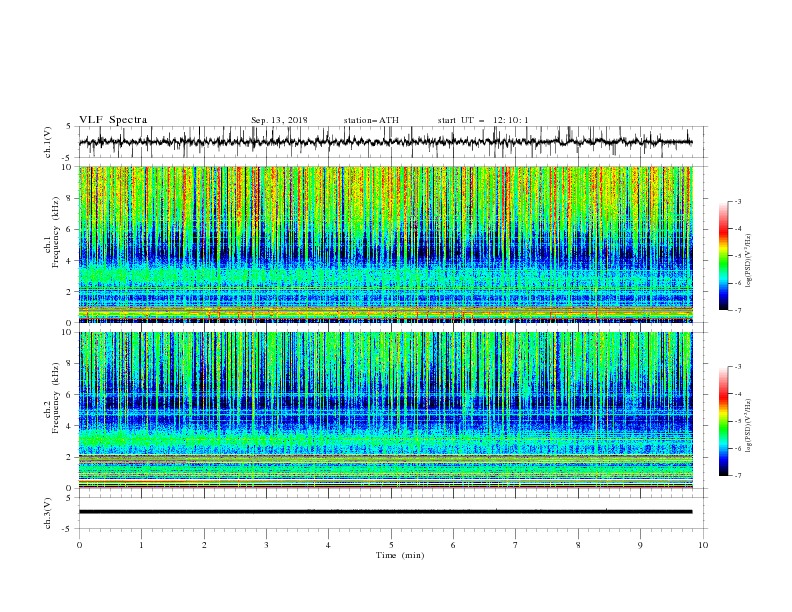Click the ch.1 PSD color scale bar
Viewport: 792px width, 612px height.
tap(724, 256)
